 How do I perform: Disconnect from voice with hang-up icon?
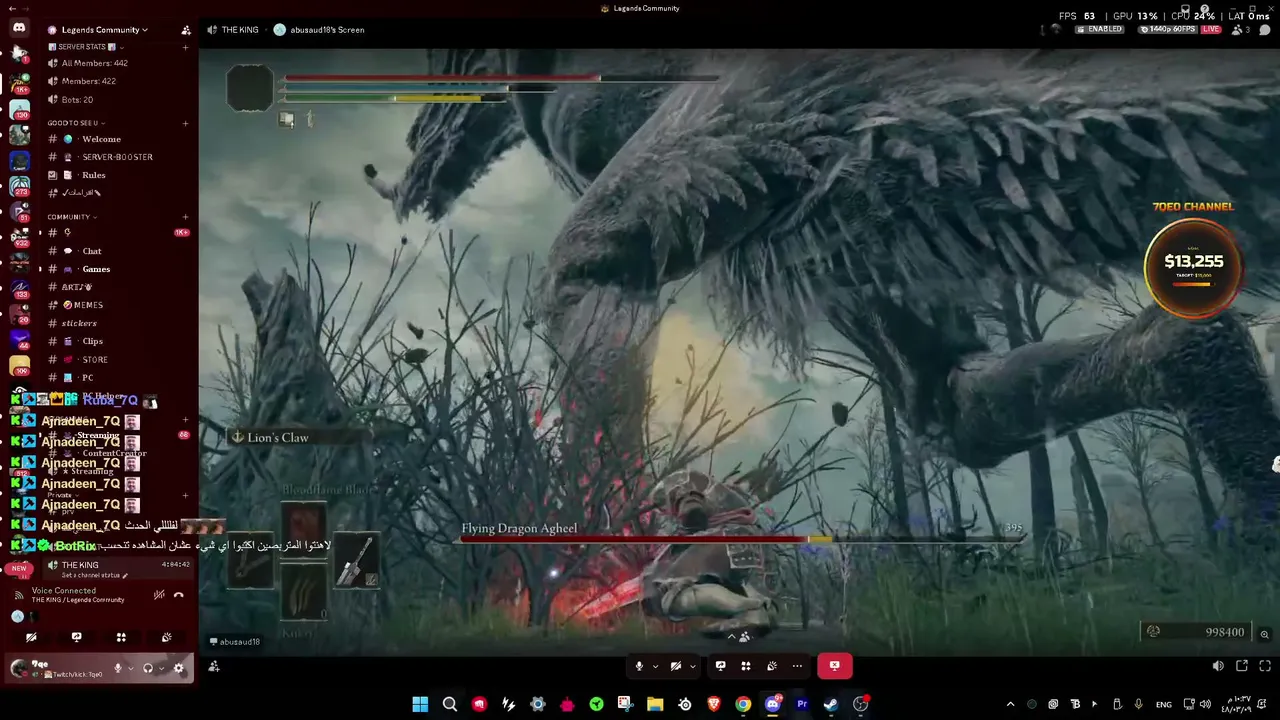179,595
